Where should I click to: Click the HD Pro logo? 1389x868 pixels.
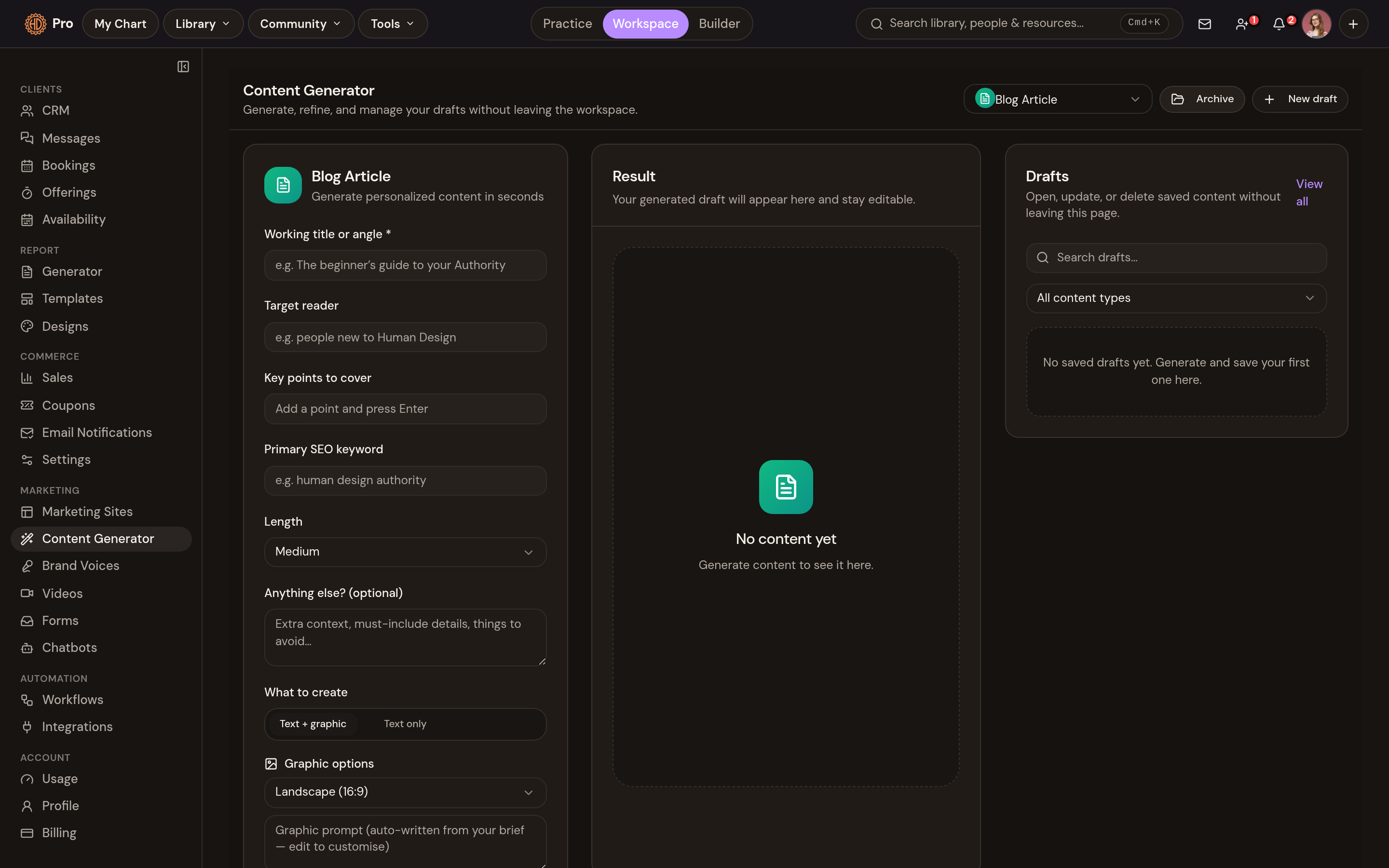tap(49, 24)
